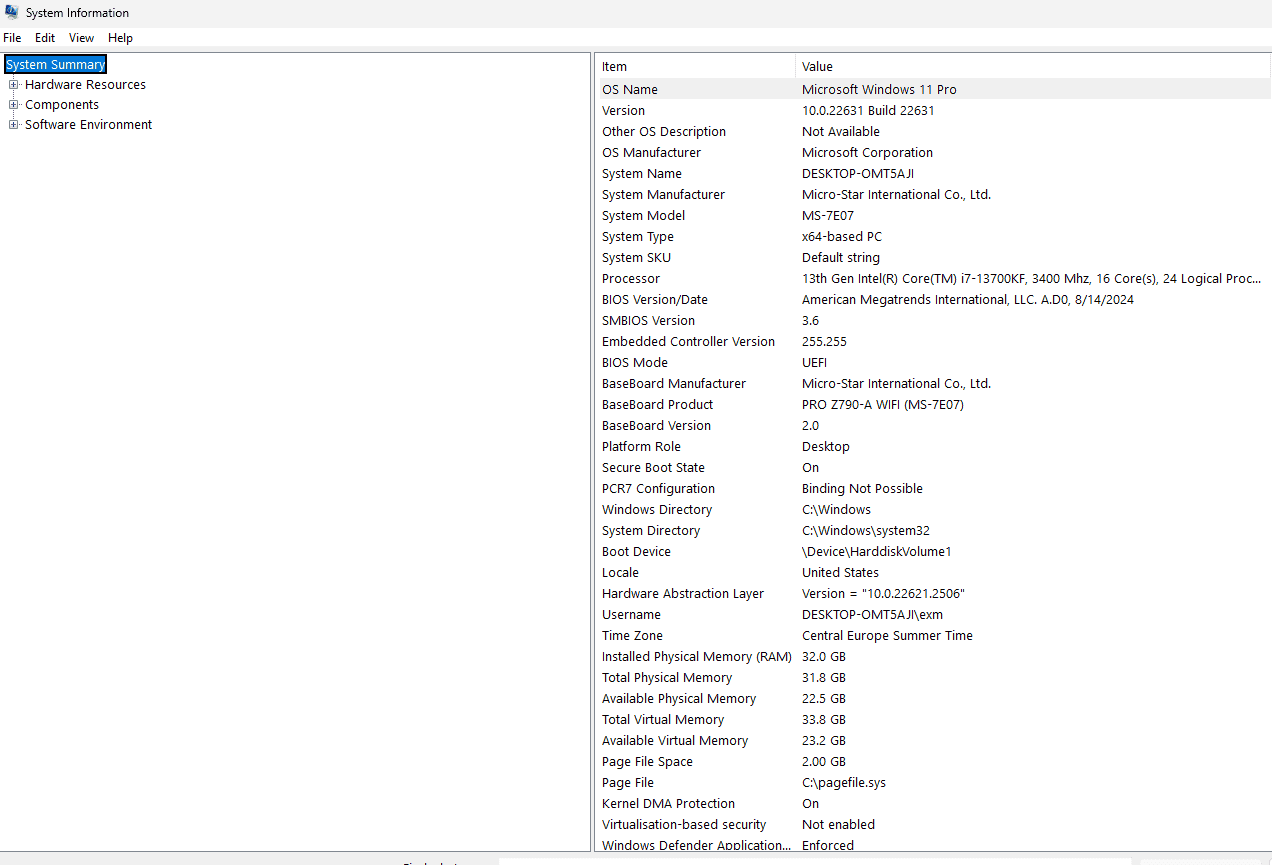Screen dimensions: 1272x865
Task: Click the 10.0.22631 Build 22631 value
Action: click(868, 111)
